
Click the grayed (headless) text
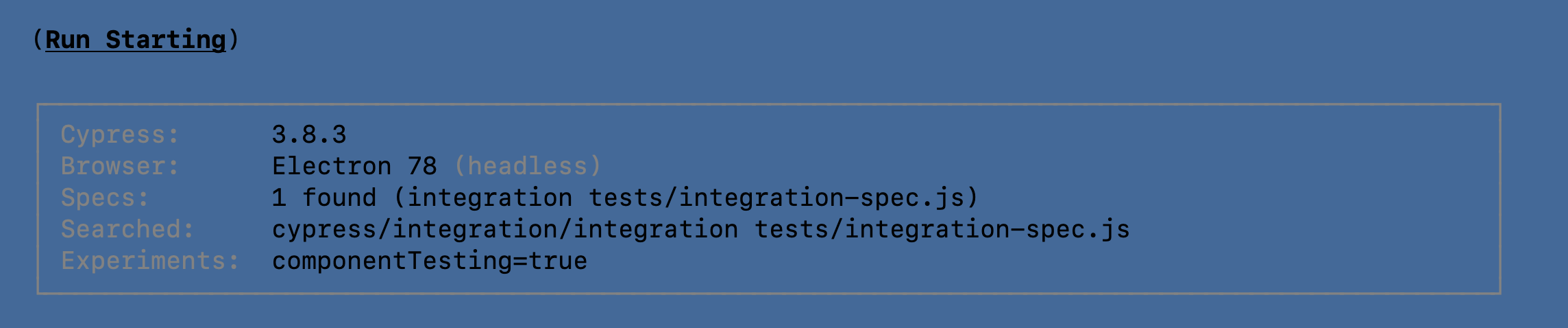click(528, 166)
